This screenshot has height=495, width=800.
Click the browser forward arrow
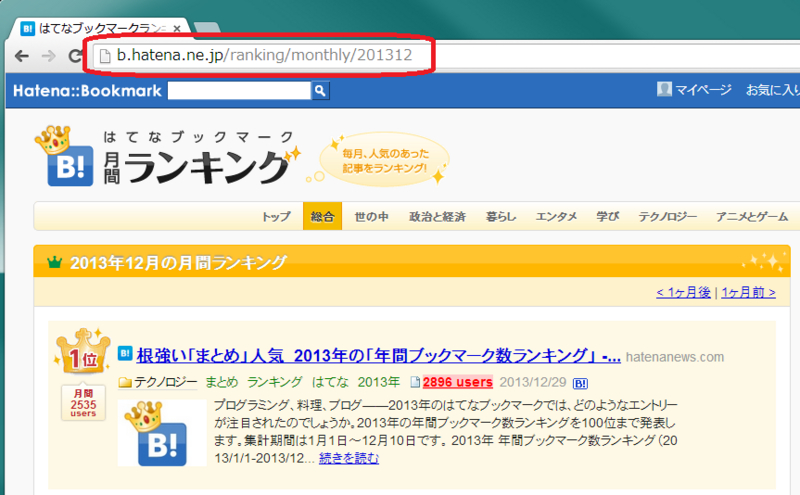pyautogui.click(x=48, y=56)
